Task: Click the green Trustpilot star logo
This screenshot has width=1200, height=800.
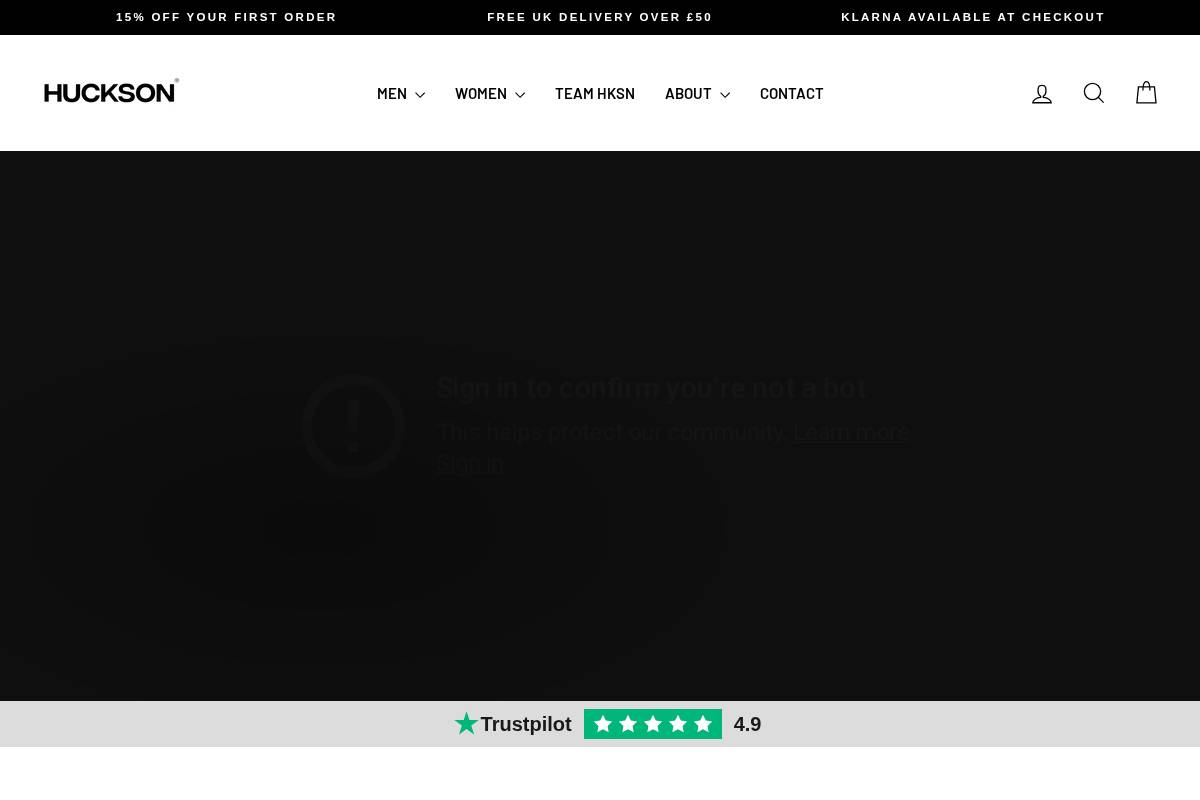Action: pyautogui.click(x=466, y=724)
